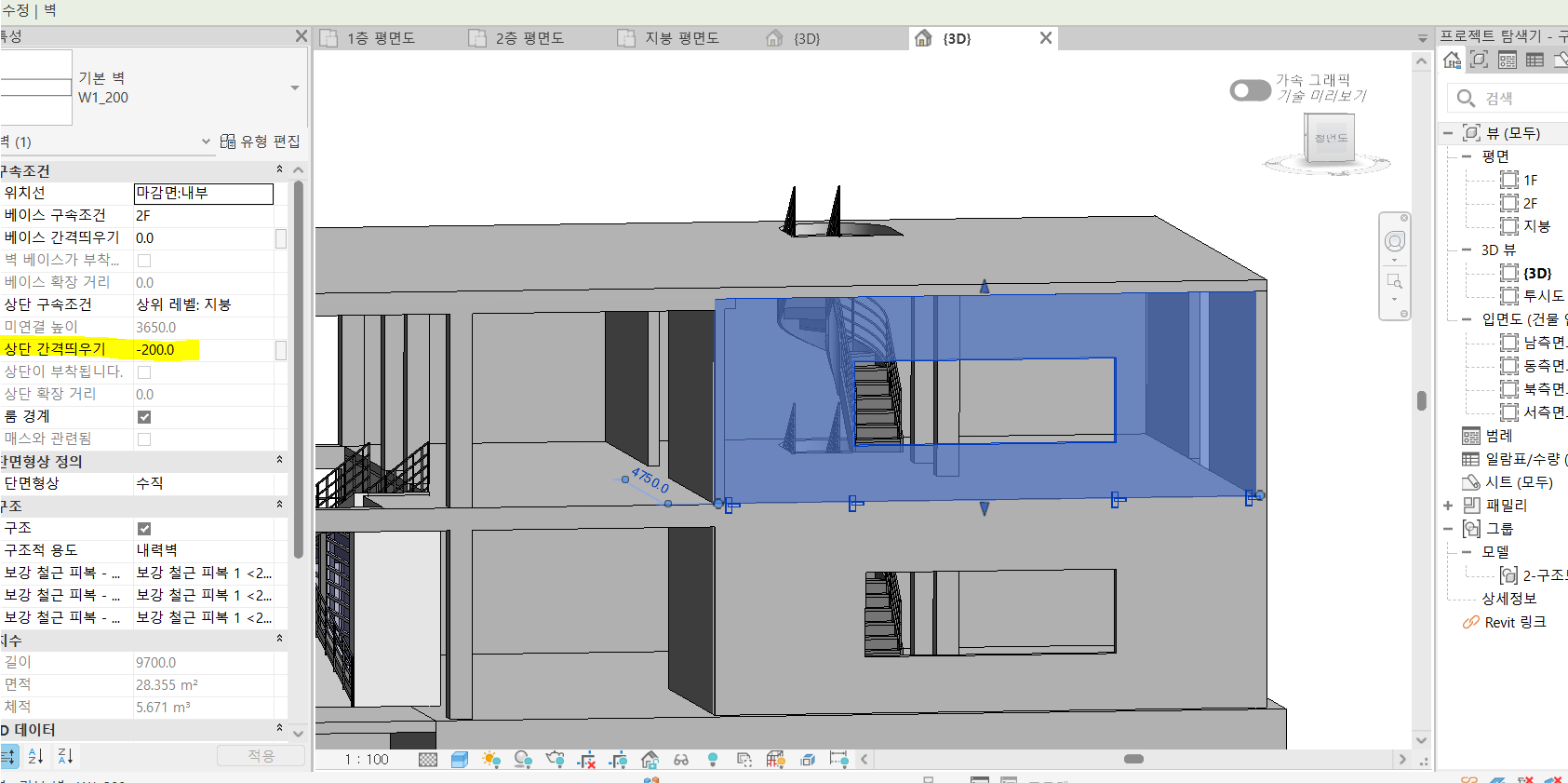Switch to the 1층 평면도 tab

tap(382, 38)
